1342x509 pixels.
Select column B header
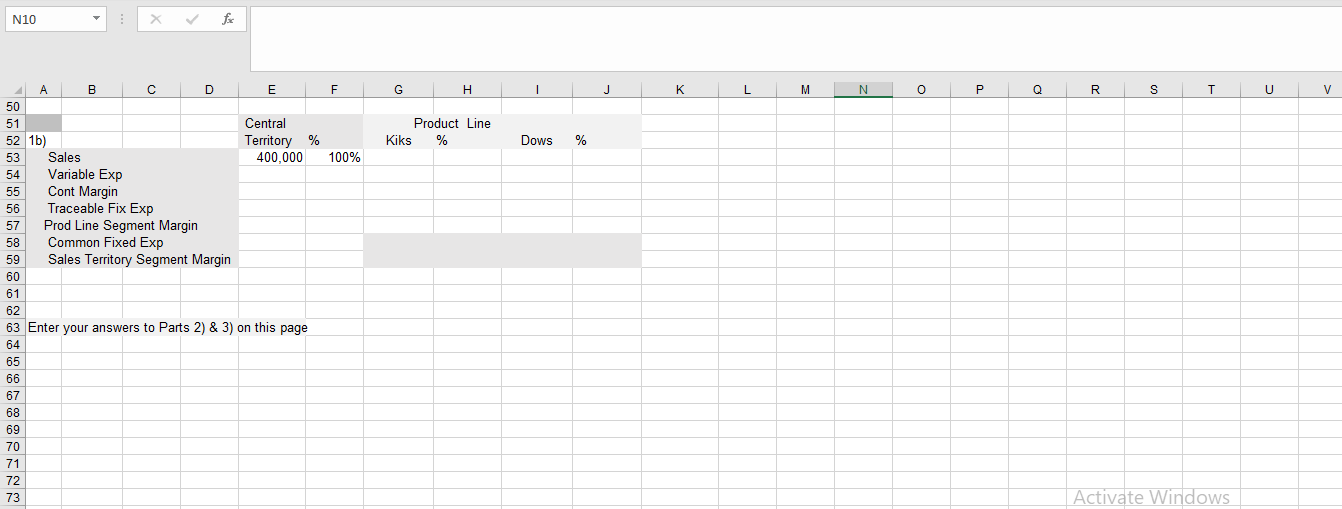(92, 90)
